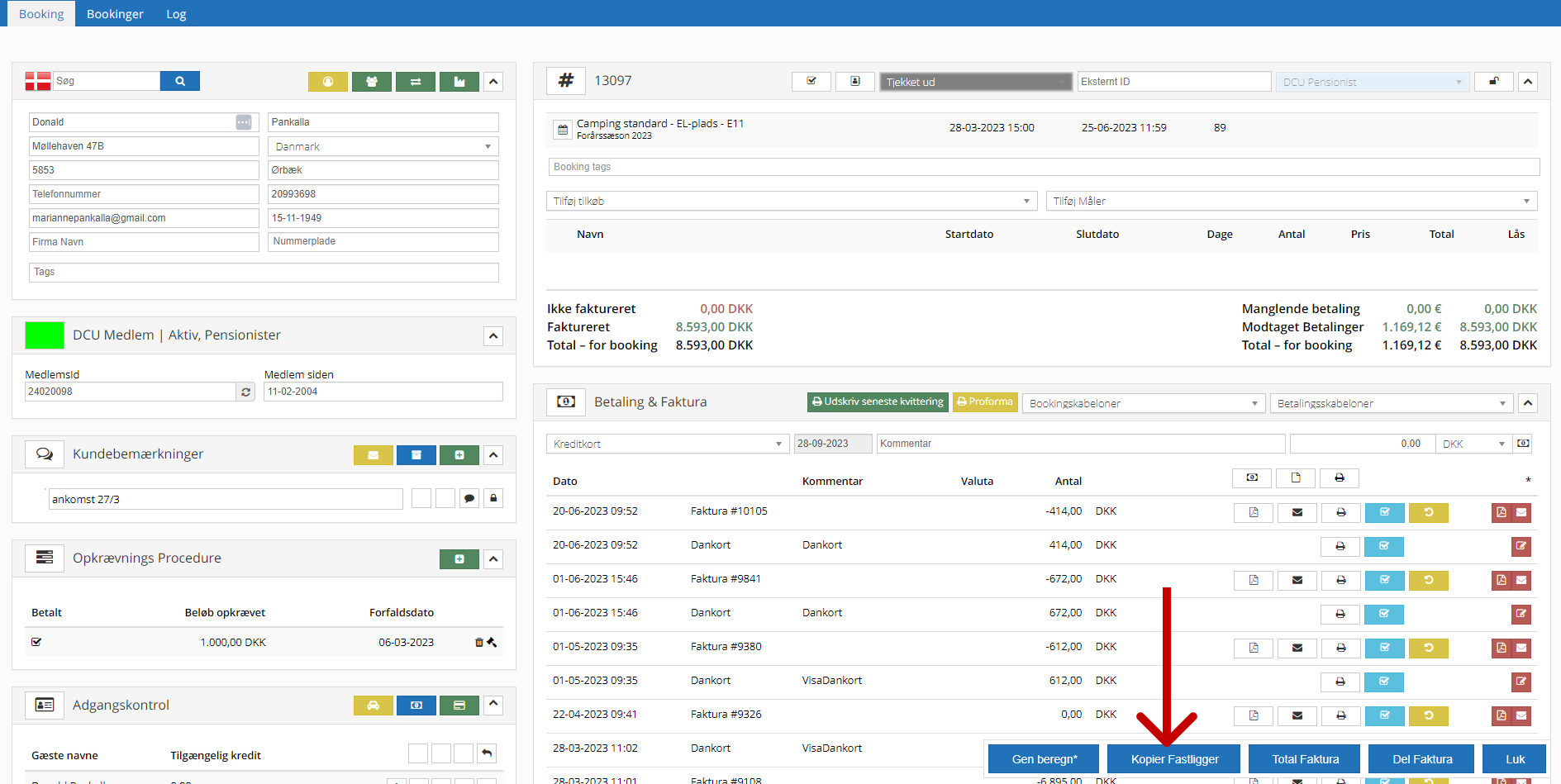Collapse the Betaling & Faktura panel

point(1528,403)
